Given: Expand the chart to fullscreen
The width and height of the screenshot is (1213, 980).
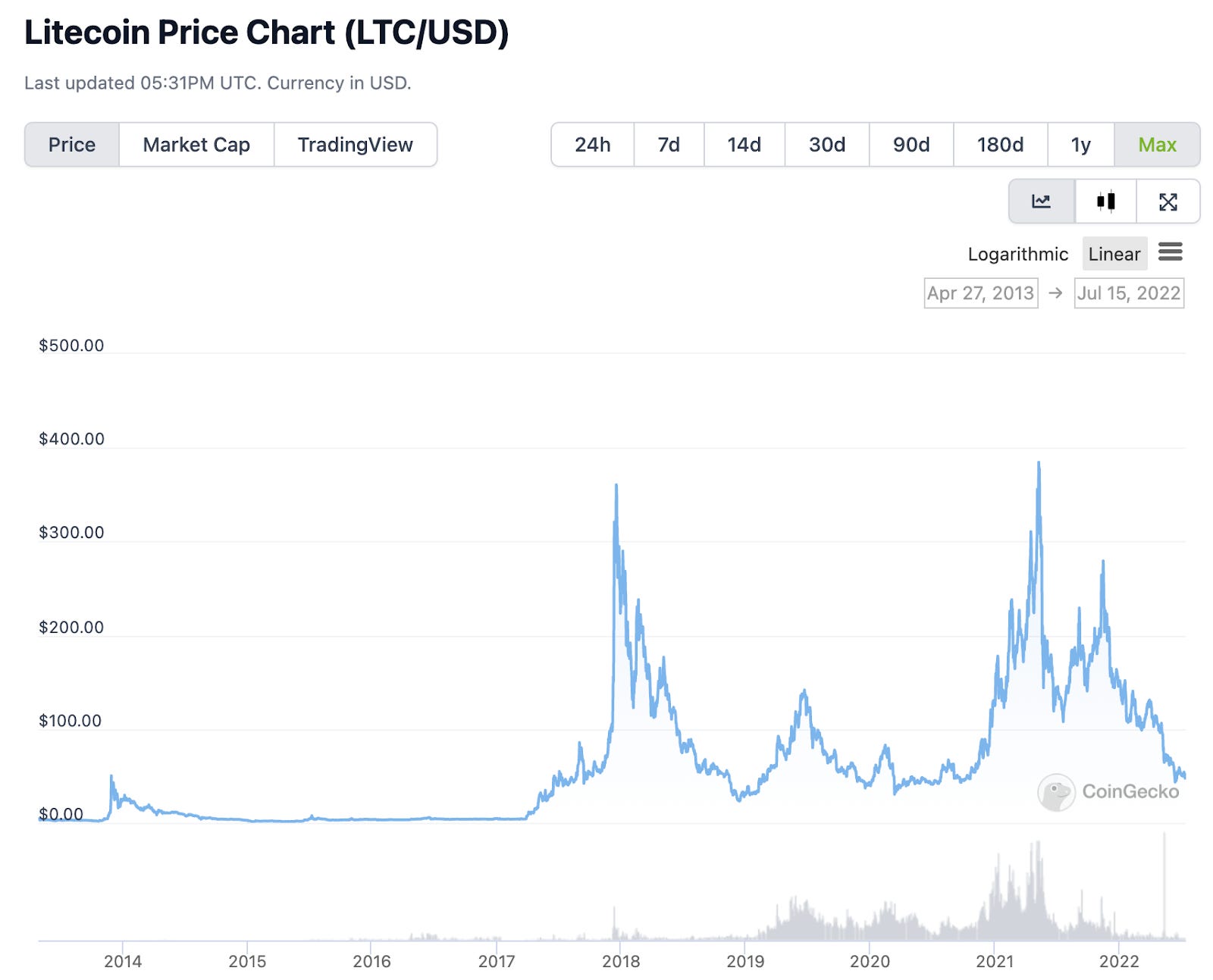Looking at the screenshot, I should point(1169,202).
